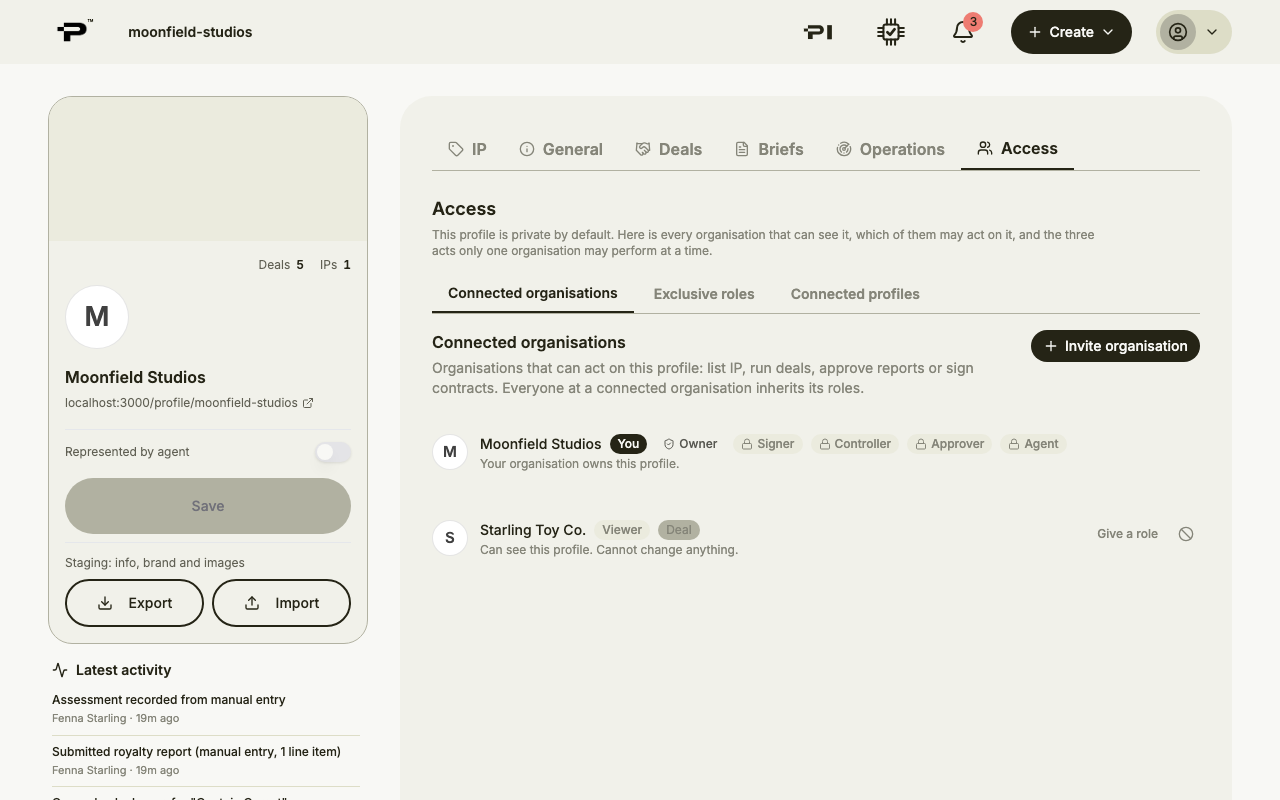Click the Latest activity pulse icon

60,670
